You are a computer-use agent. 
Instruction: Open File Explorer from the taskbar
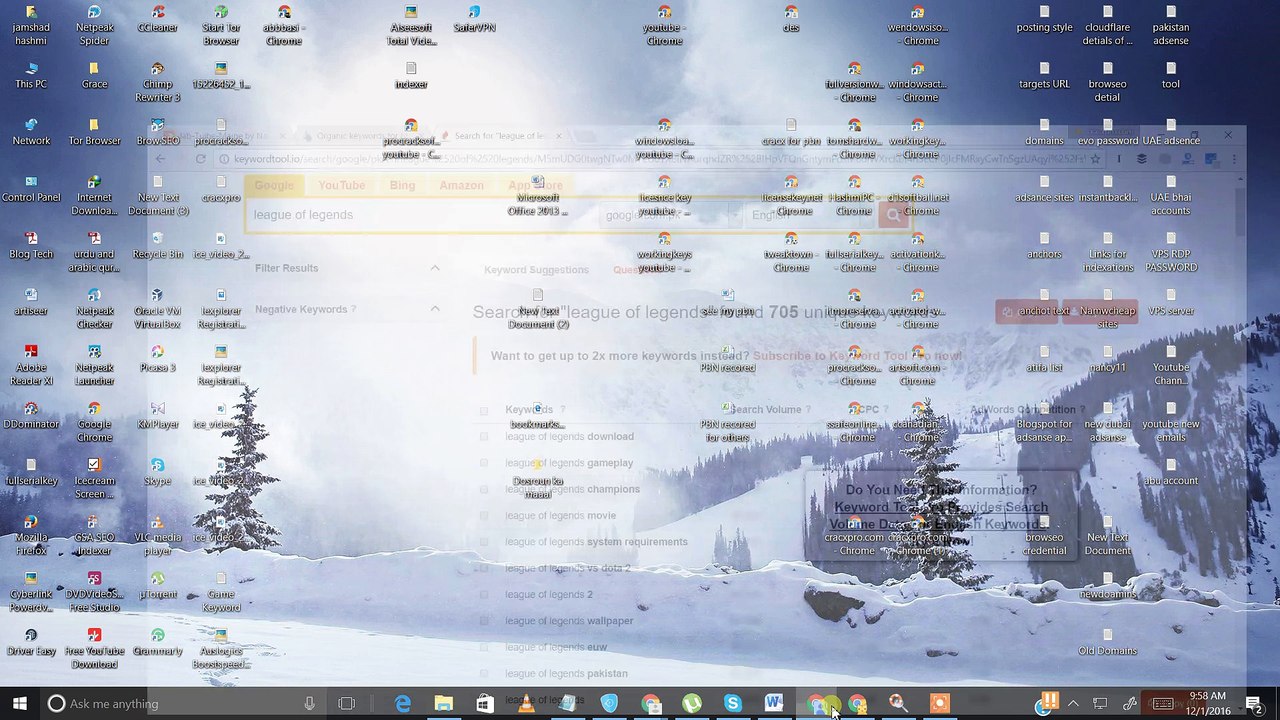pyautogui.click(x=444, y=704)
